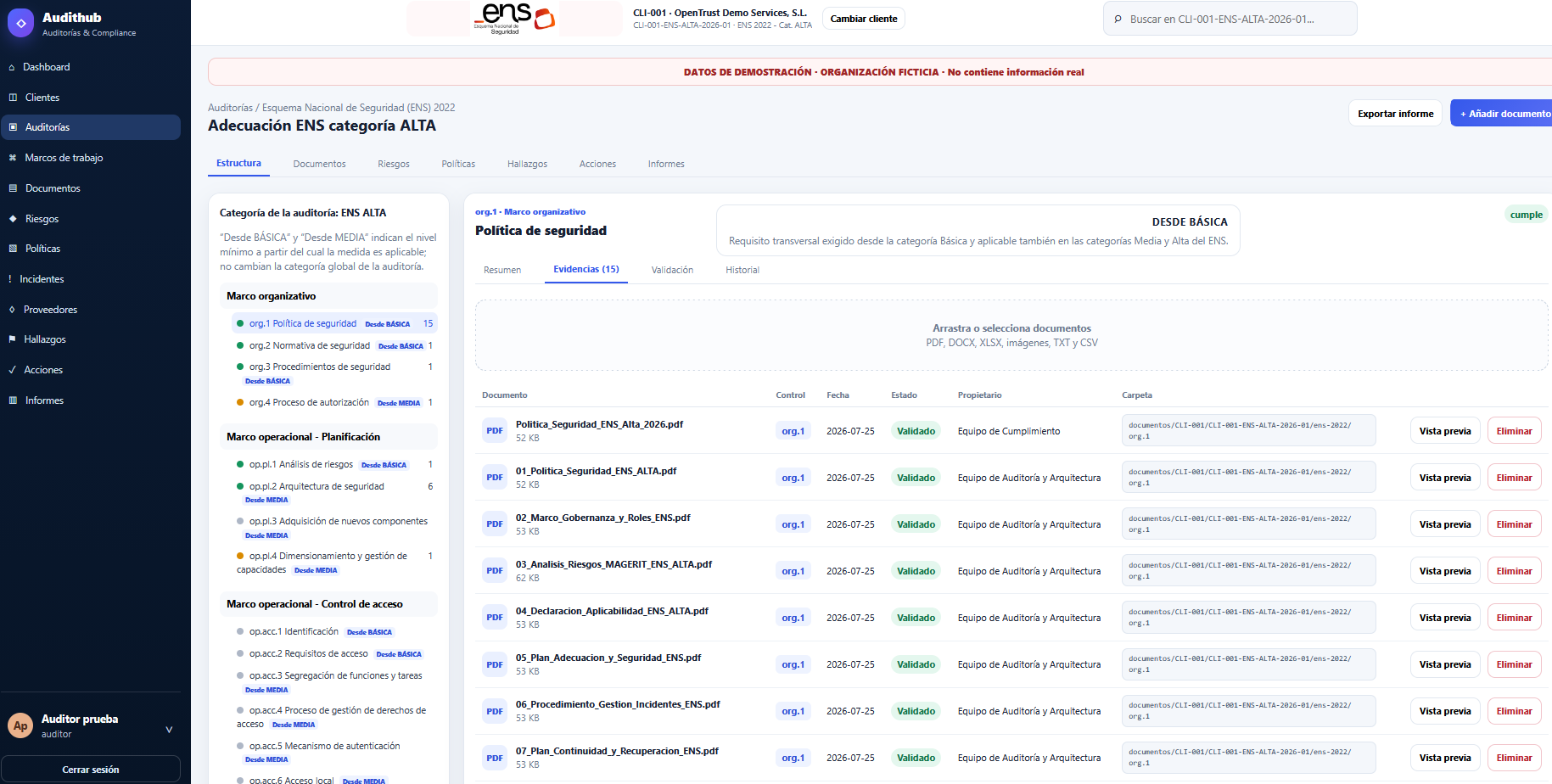1552x784 pixels.
Task: Expand the Auditor prueba user menu chevron
Action: tap(169, 730)
